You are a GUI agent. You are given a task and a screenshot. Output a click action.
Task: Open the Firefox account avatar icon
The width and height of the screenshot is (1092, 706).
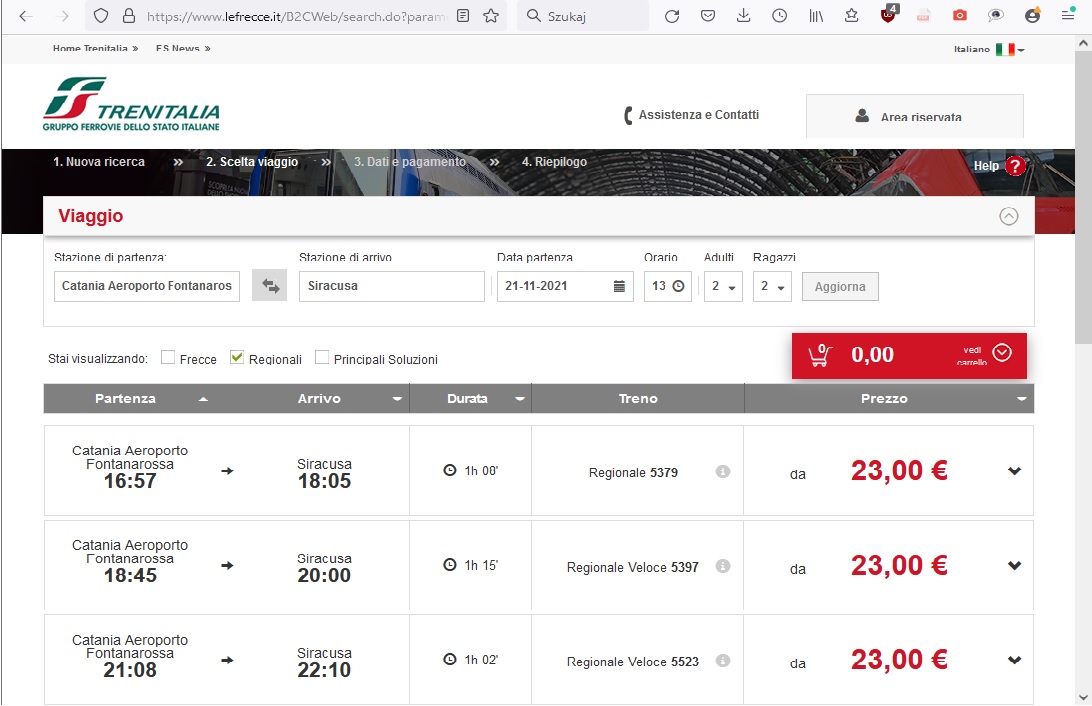pos(1032,15)
